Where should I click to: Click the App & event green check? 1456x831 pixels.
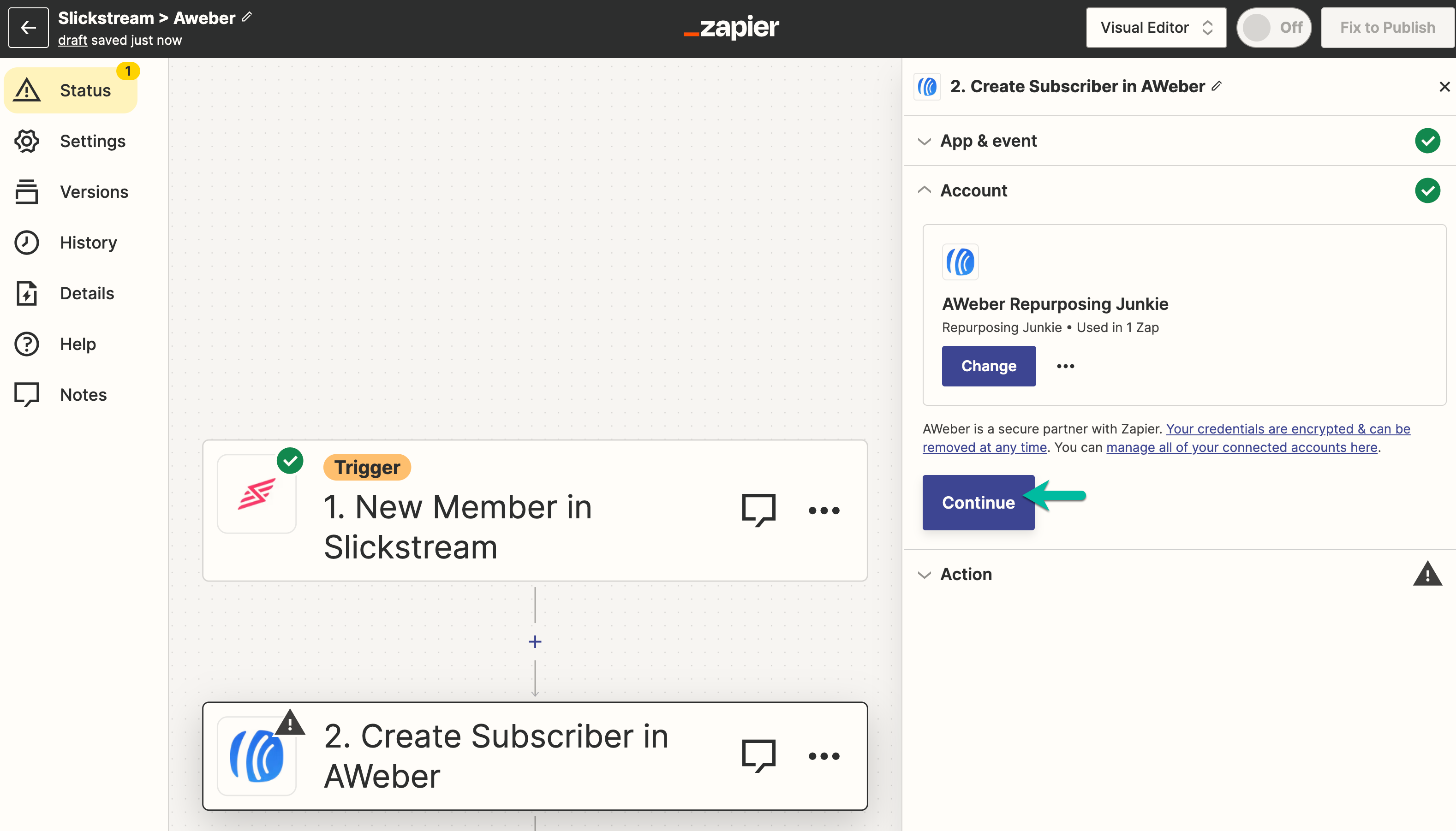[1427, 141]
